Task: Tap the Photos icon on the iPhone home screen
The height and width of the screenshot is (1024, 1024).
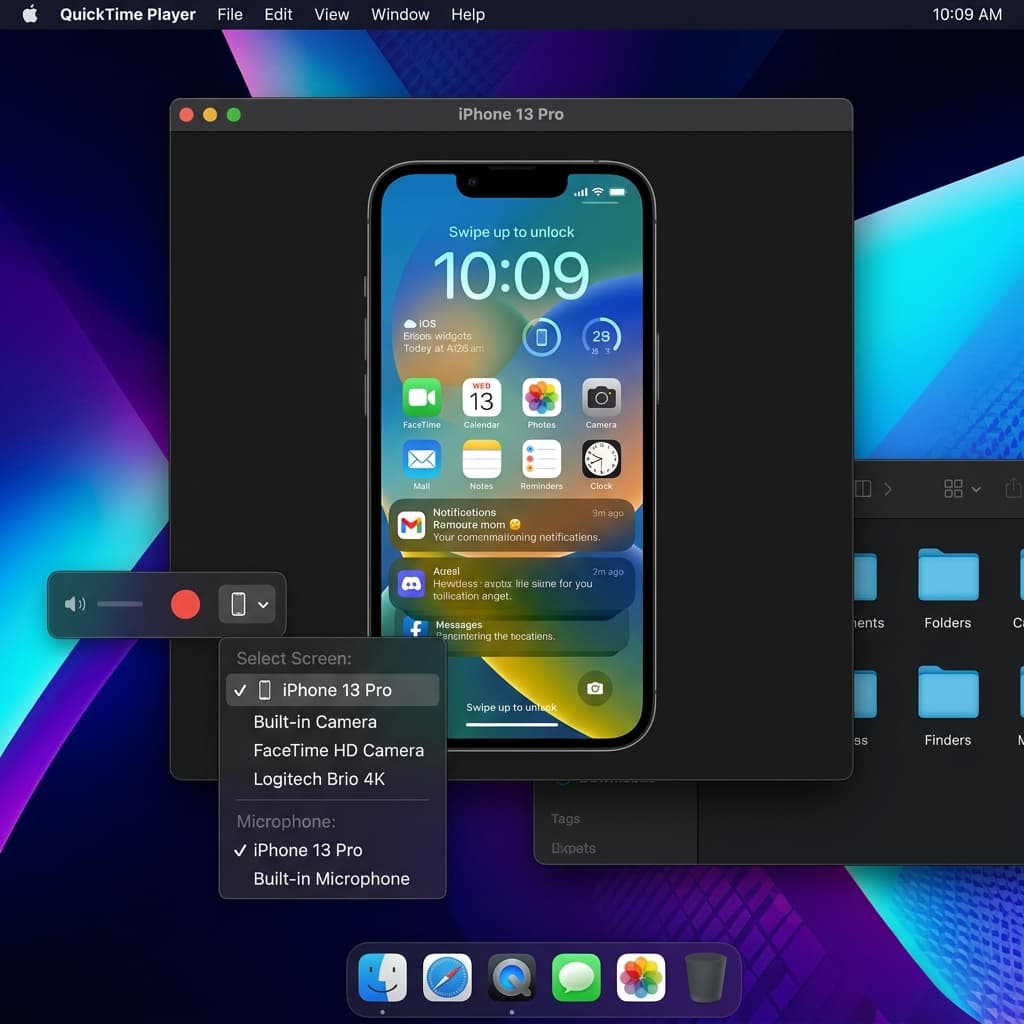Action: (x=541, y=397)
